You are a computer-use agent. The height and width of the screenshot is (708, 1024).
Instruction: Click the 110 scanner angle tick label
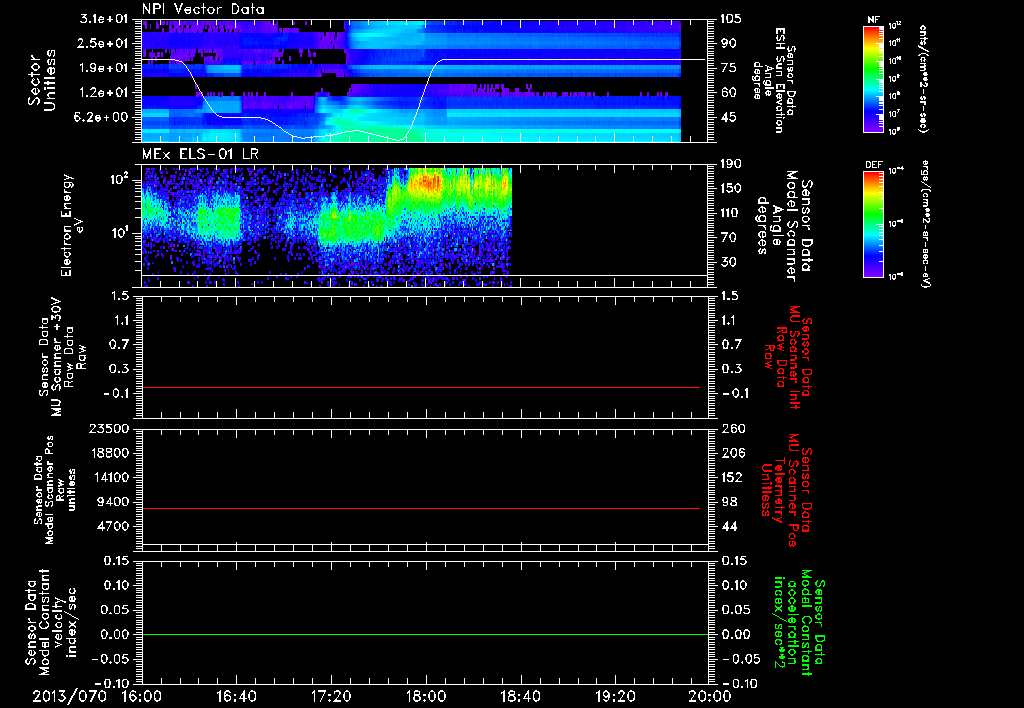(730, 213)
